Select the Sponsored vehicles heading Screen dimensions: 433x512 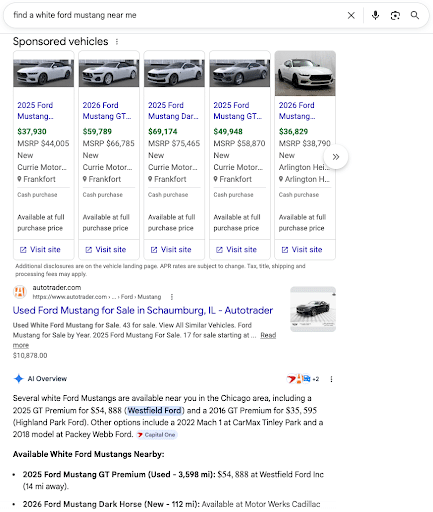pyautogui.click(x=60, y=41)
